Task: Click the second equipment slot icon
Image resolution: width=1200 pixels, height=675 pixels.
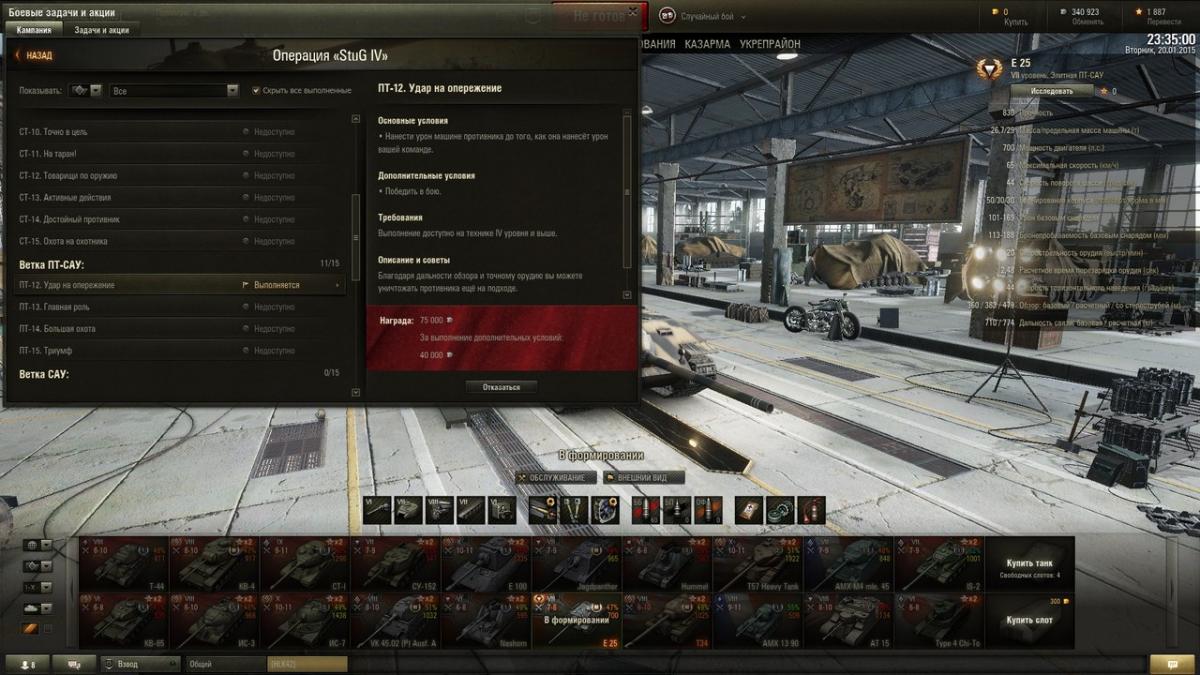Action: pos(574,509)
